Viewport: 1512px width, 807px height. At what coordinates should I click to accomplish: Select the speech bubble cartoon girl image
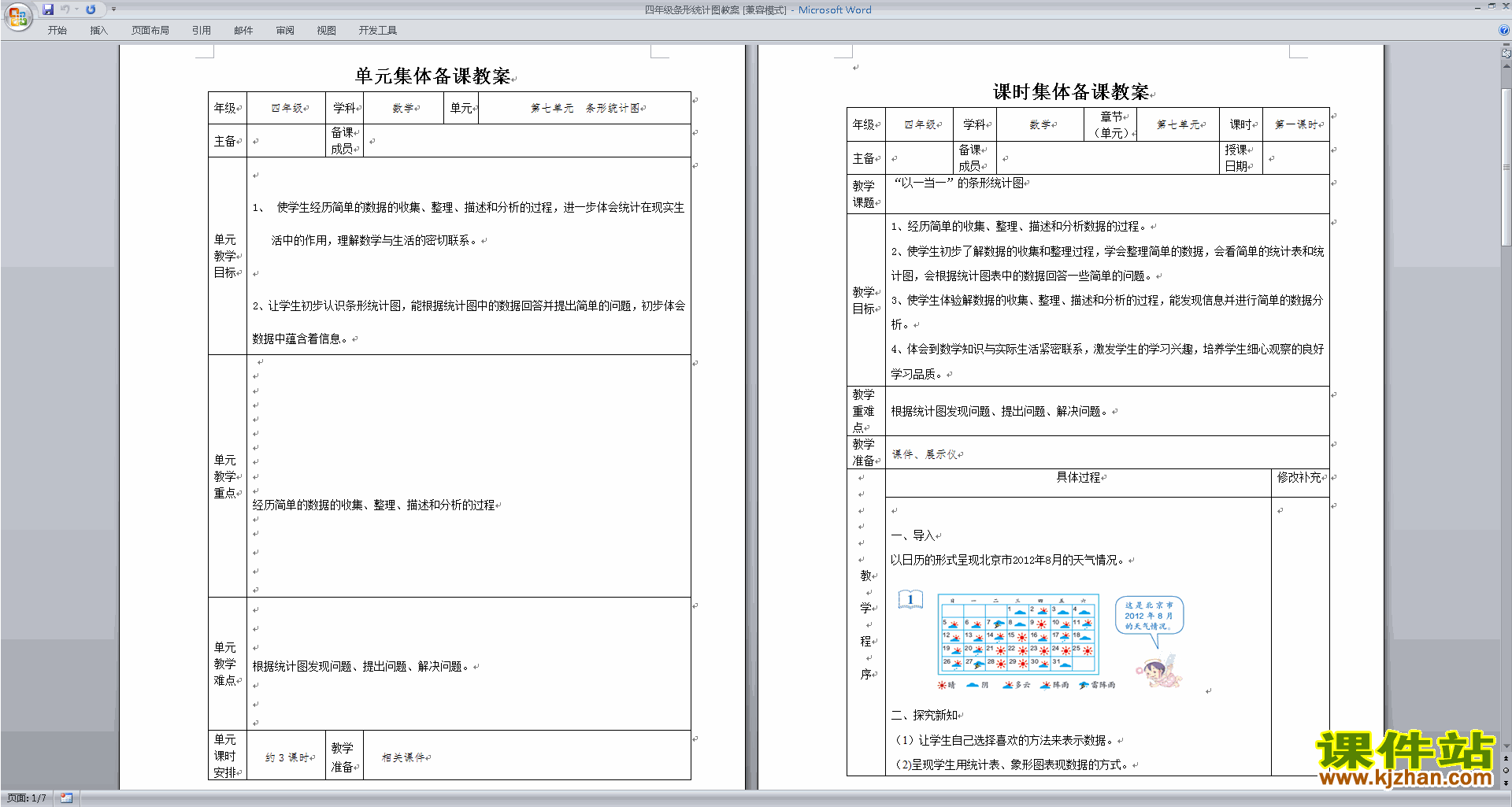[1151, 642]
